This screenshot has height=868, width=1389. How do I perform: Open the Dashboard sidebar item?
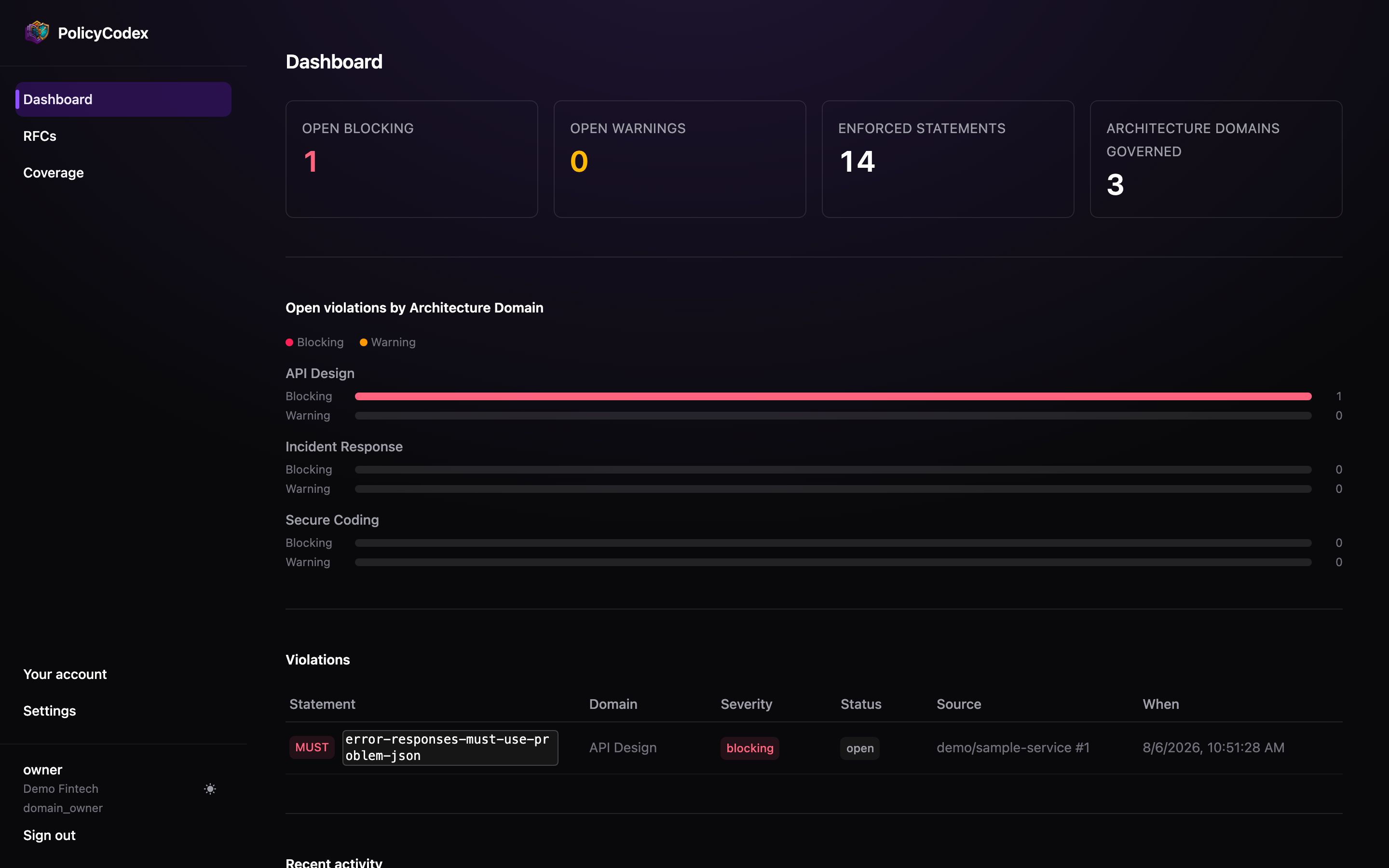coord(123,99)
